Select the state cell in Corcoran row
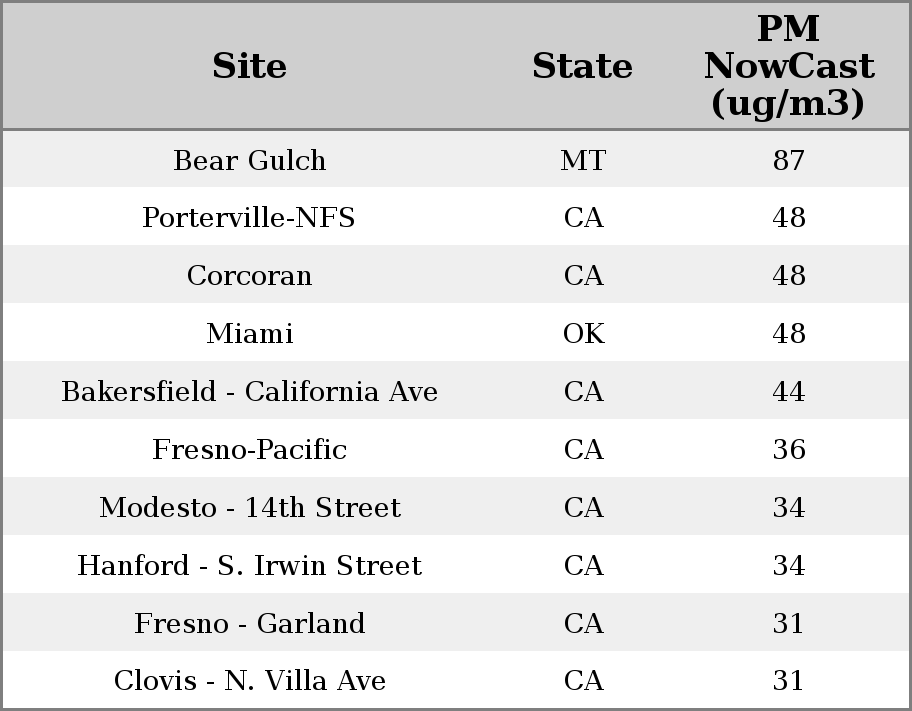This screenshot has width=912, height=711. click(583, 276)
